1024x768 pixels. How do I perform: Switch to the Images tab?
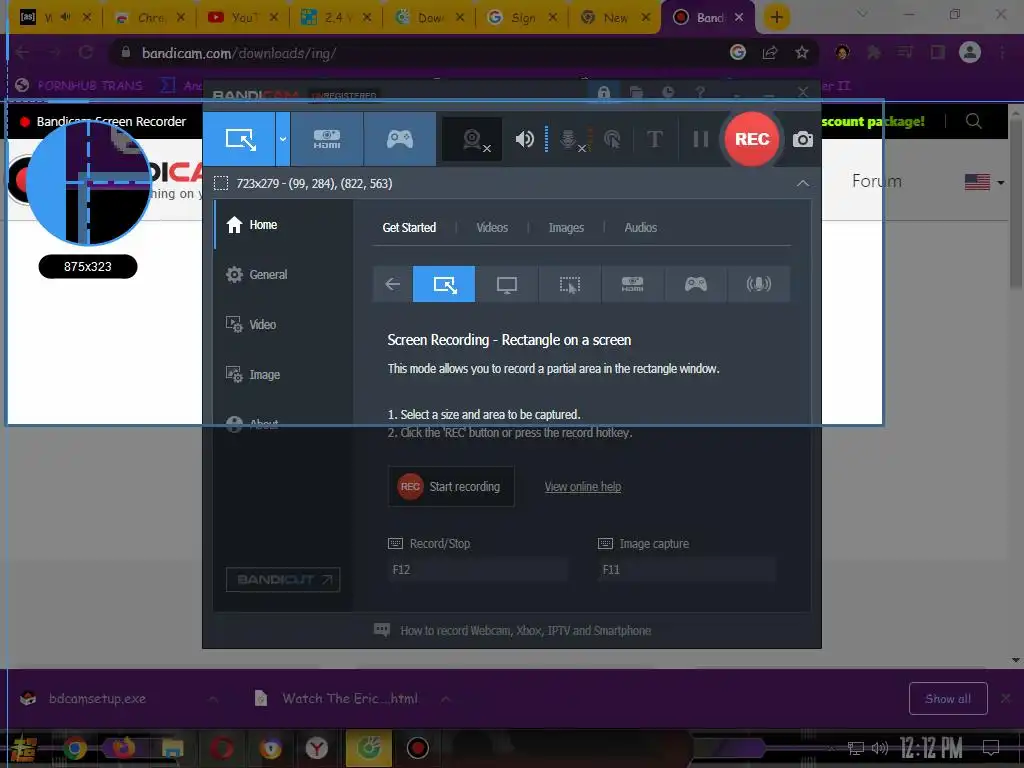pos(566,227)
